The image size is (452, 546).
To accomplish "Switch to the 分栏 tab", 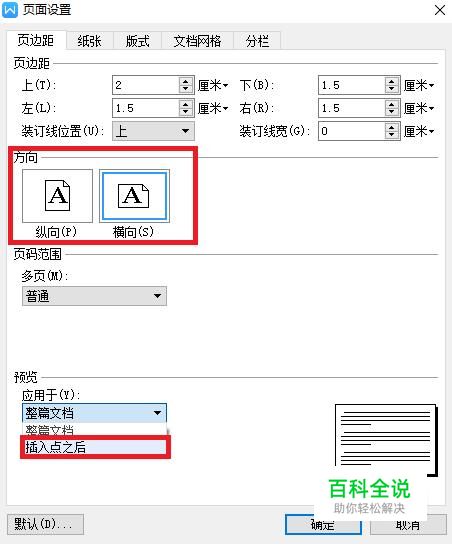I will 257,41.
